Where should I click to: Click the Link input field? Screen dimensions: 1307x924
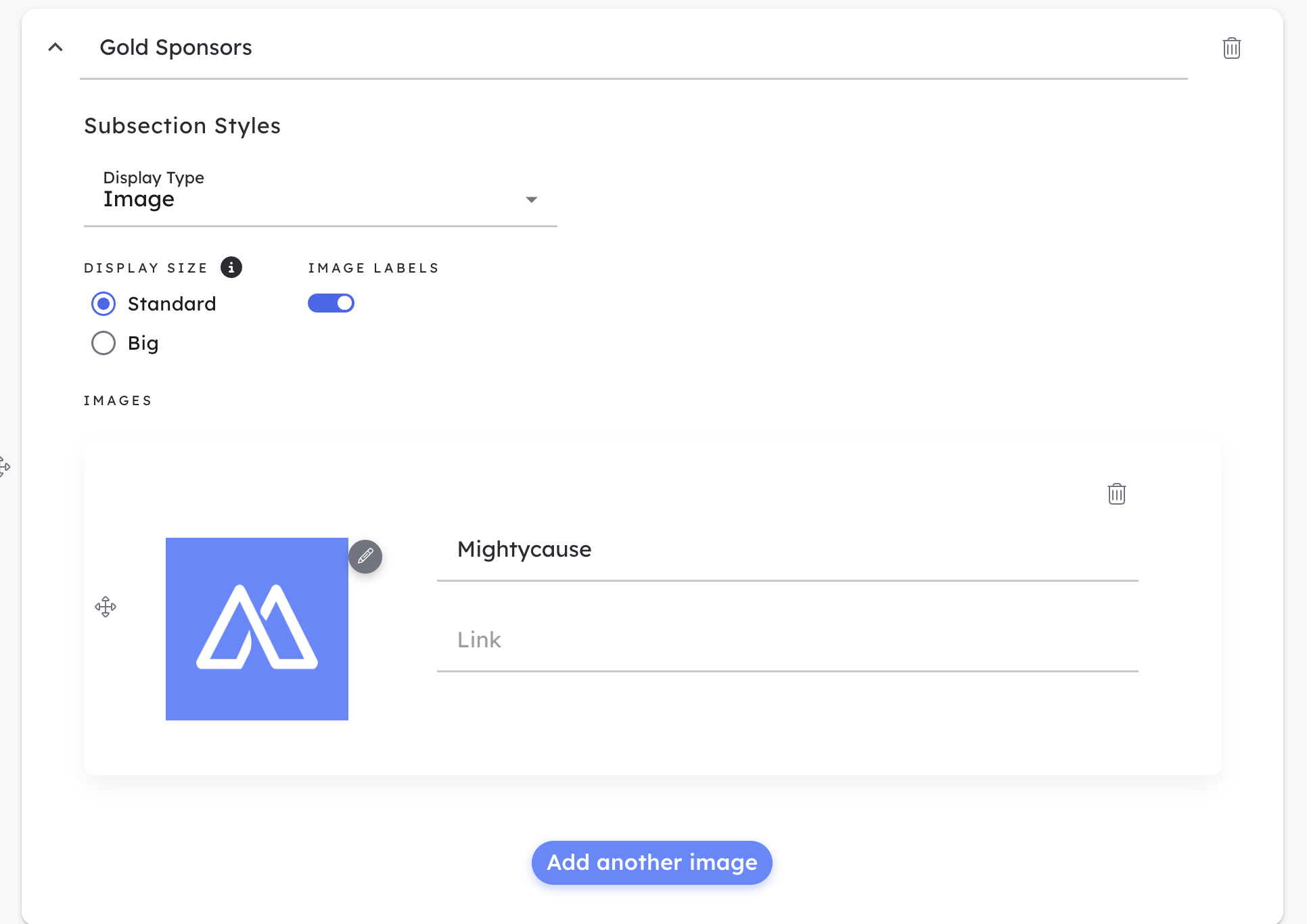pos(787,640)
